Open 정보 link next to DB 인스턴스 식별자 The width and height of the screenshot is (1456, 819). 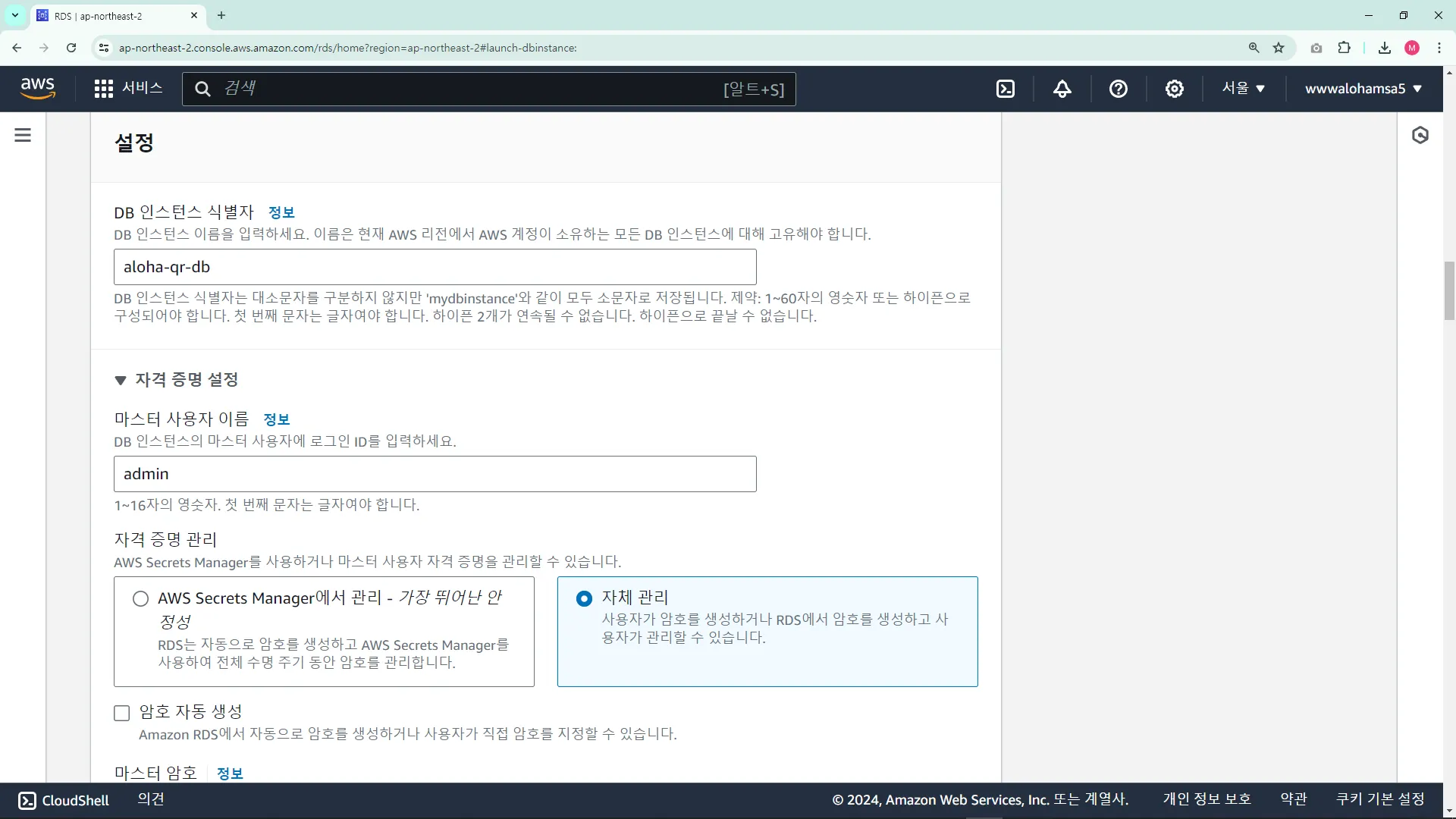pyautogui.click(x=281, y=212)
